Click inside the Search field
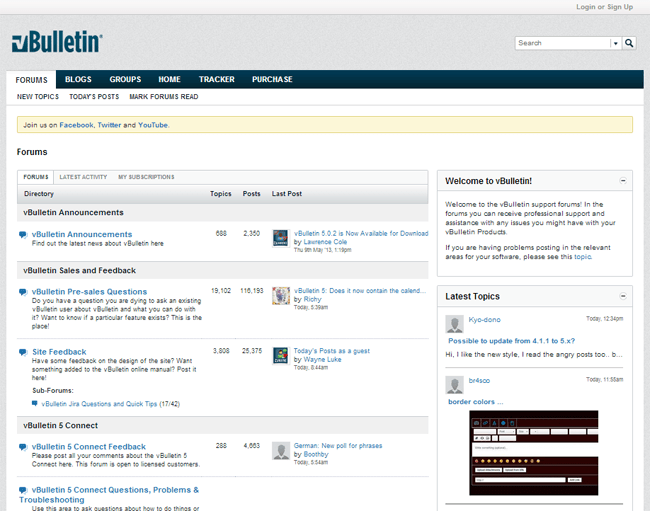Screen dimensions: 650x511 [x=562, y=43]
